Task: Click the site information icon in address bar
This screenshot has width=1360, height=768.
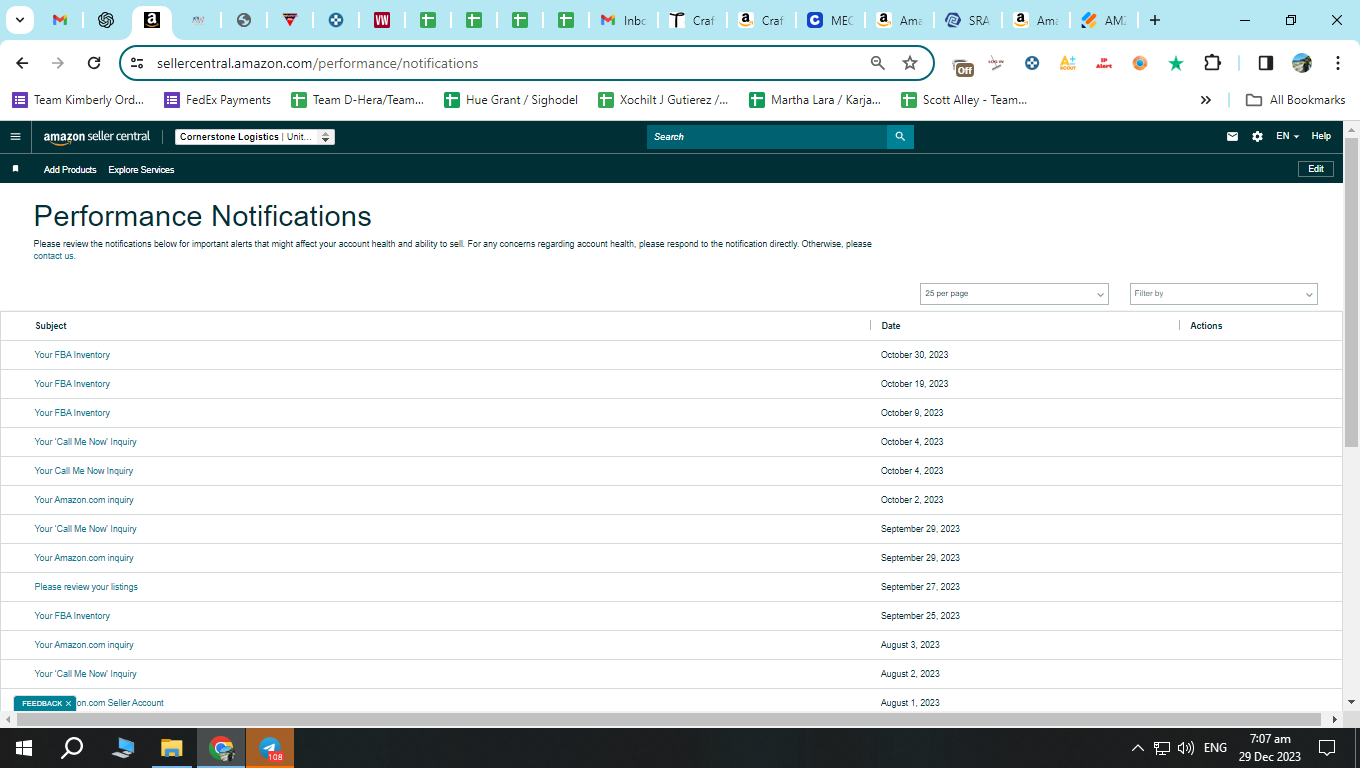Action: pos(138,63)
